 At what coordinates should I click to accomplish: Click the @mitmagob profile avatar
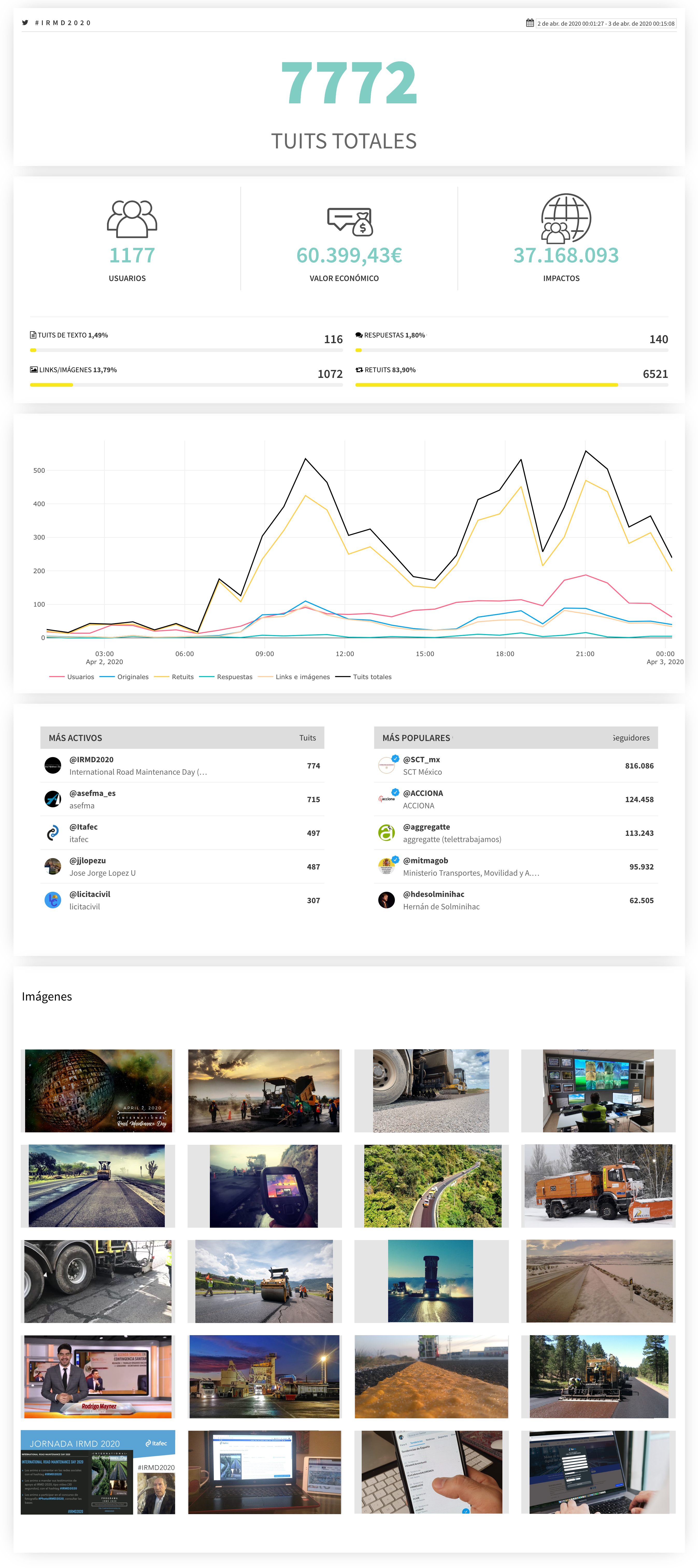(x=387, y=866)
